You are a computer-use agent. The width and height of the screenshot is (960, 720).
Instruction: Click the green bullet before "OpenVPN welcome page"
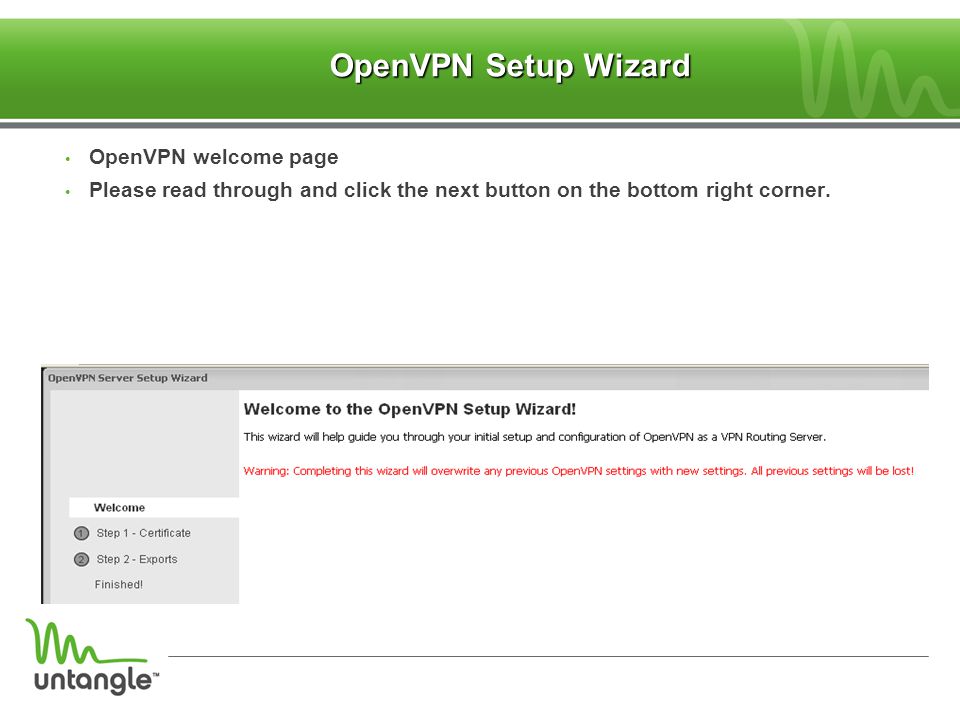[x=68, y=159]
